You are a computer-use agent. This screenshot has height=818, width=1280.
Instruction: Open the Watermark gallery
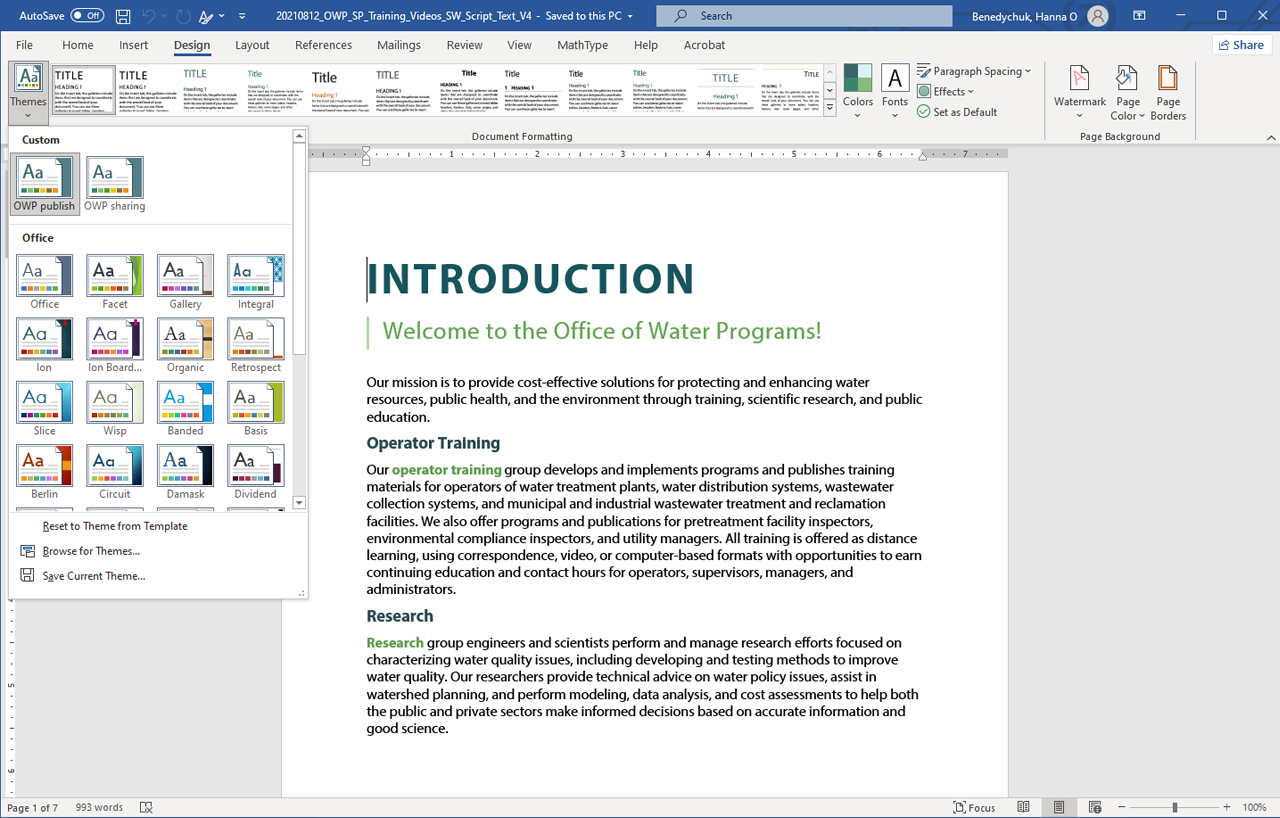click(x=1079, y=91)
